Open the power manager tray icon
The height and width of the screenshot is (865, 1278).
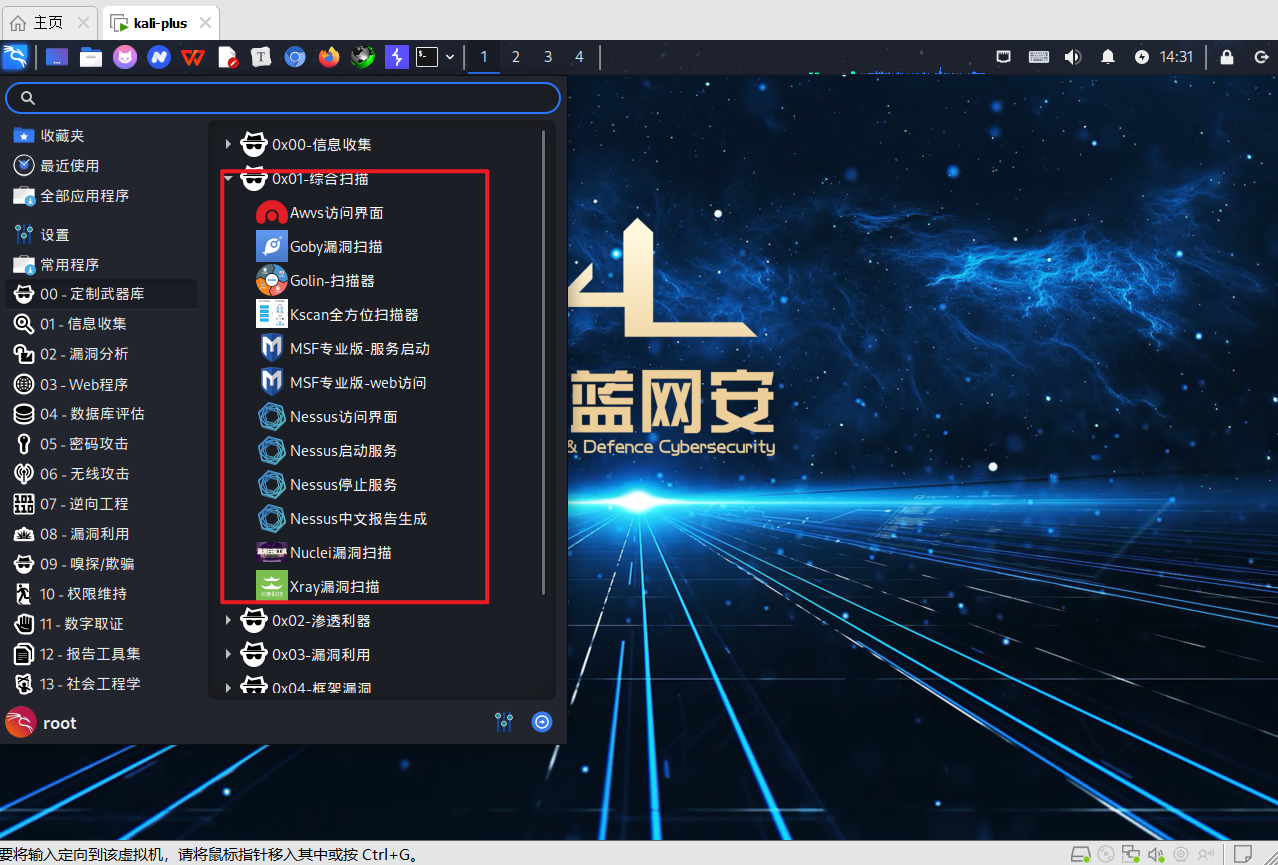pos(1142,57)
